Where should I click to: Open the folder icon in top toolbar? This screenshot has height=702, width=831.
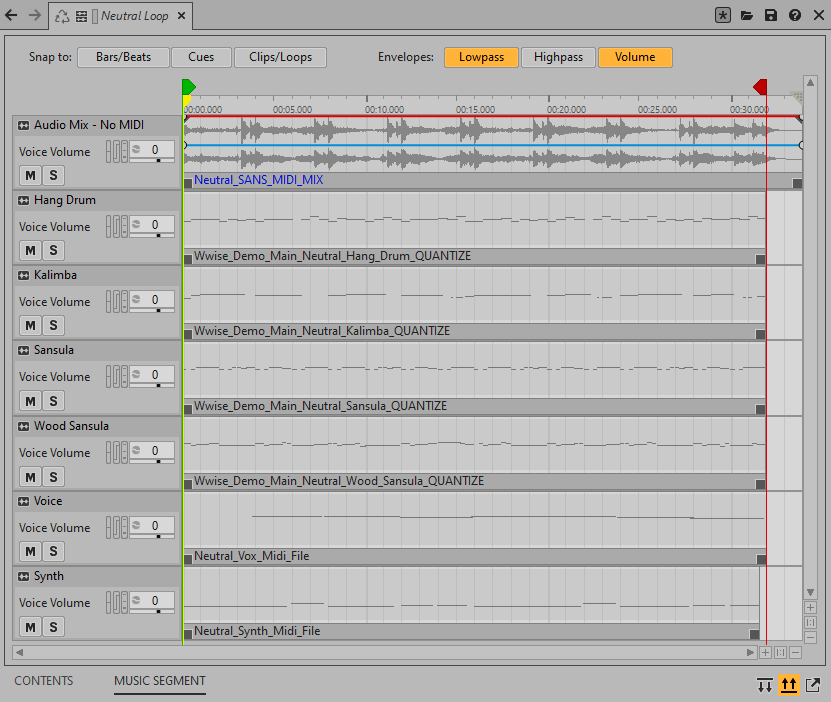(746, 16)
